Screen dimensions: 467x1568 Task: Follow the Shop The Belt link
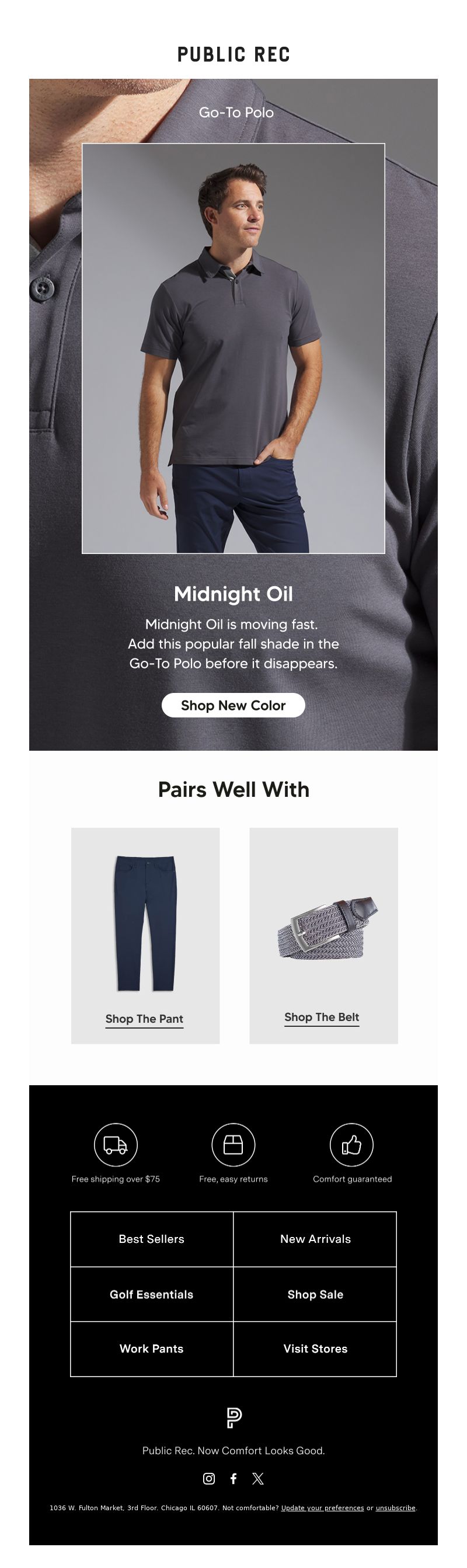tap(322, 1017)
